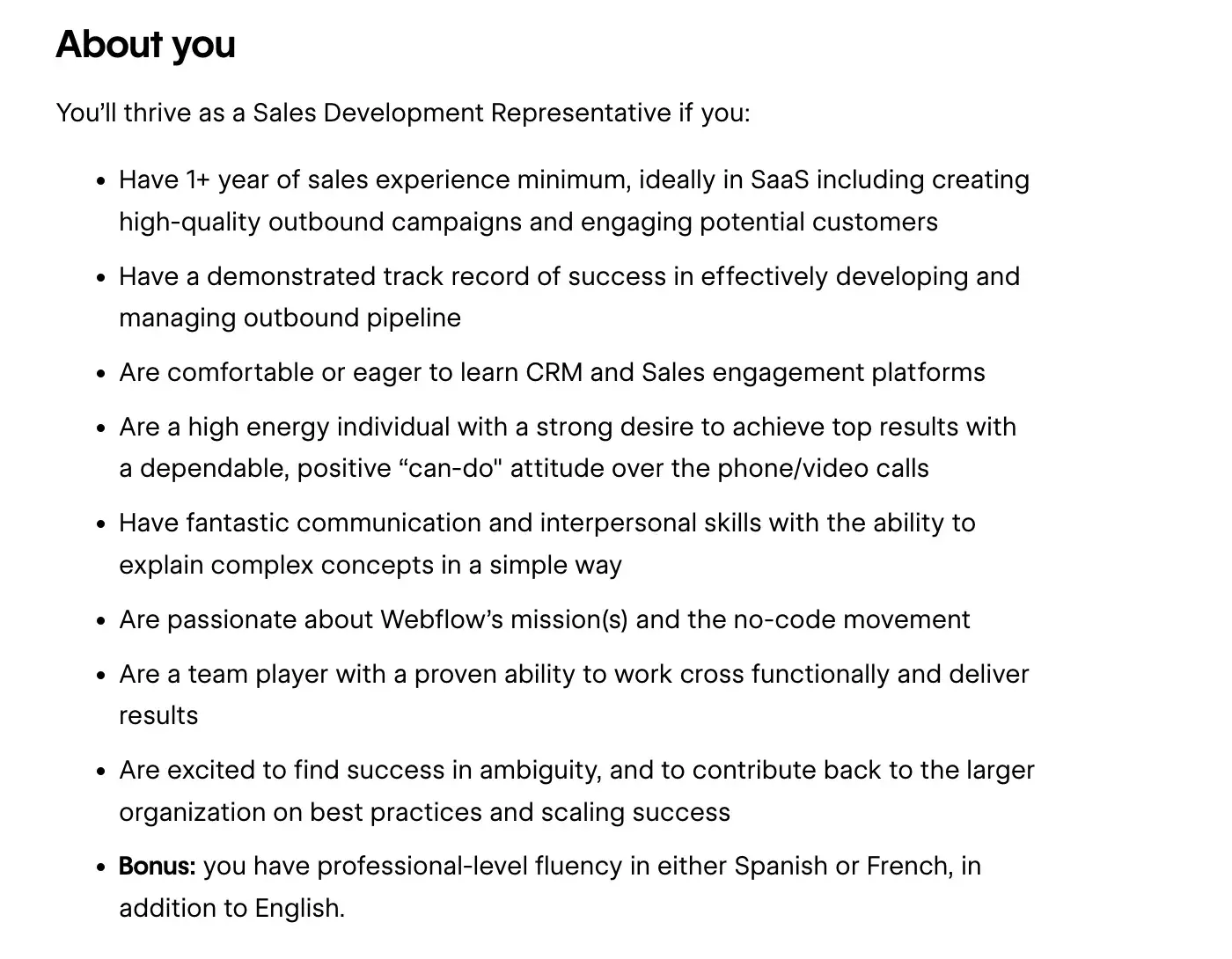Click the "high energy individual" bullet line
This screenshot has height=959, width=1232.
tap(568, 428)
